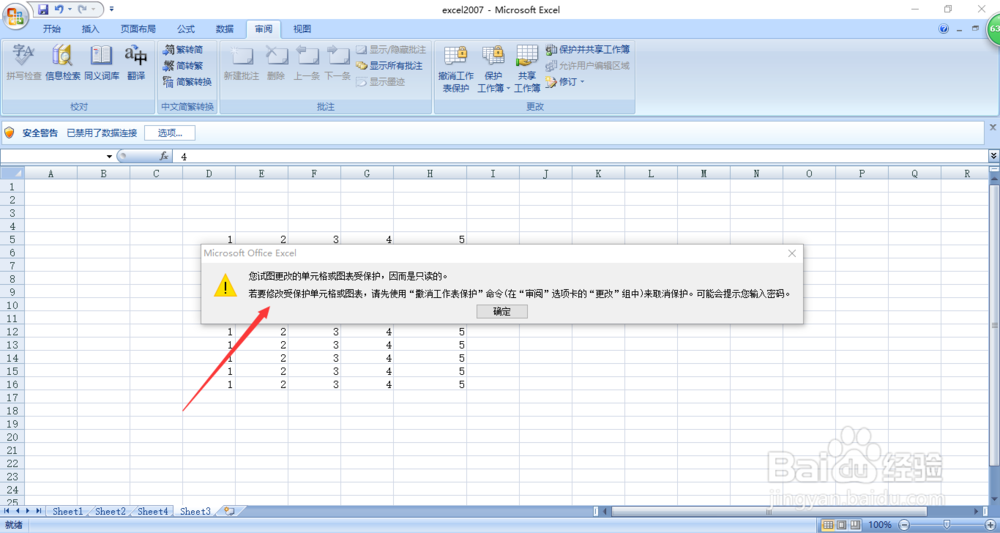Undo the last action

pyautogui.click(x=59, y=10)
